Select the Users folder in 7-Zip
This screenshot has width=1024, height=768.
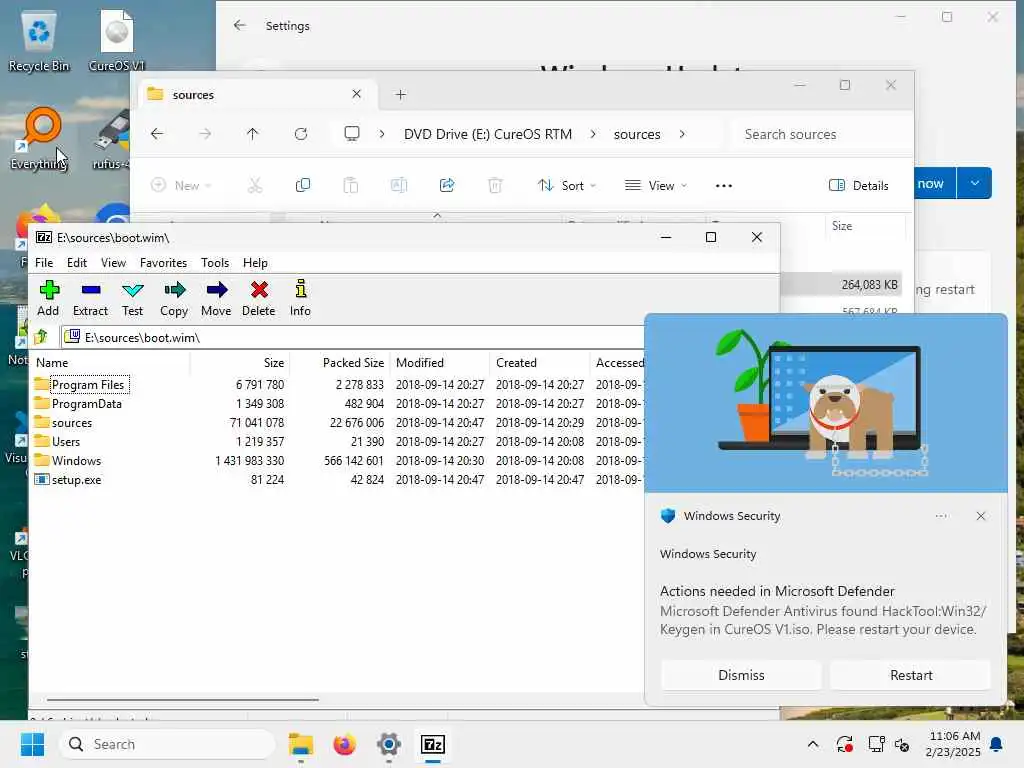click(x=66, y=441)
